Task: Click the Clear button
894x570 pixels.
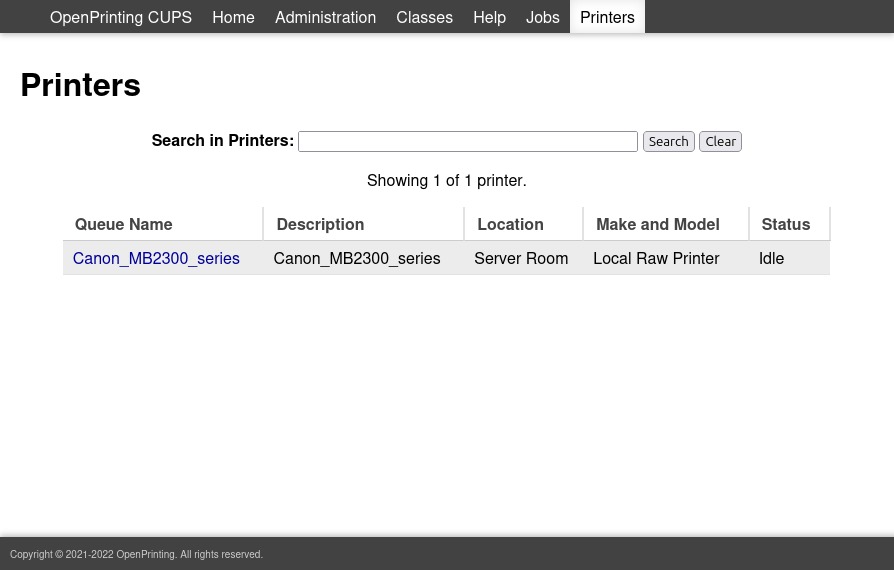Action: click(720, 142)
